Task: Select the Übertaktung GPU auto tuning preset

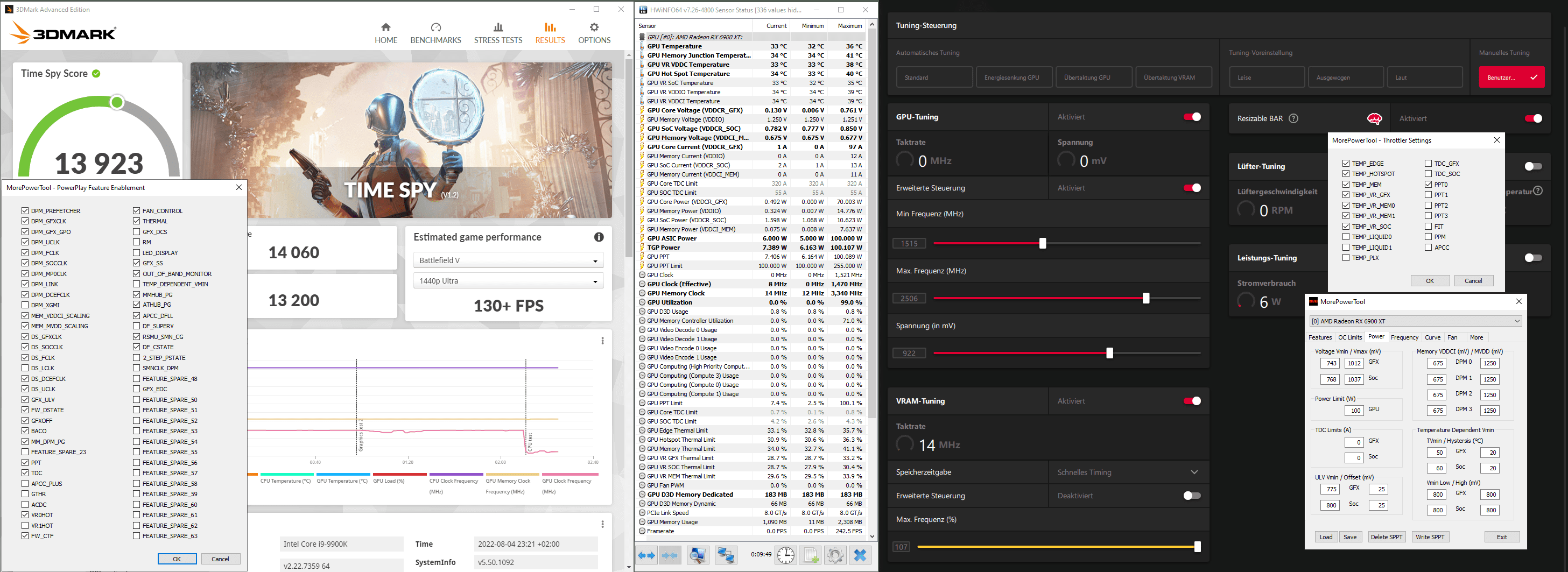Action: point(1094,77)
